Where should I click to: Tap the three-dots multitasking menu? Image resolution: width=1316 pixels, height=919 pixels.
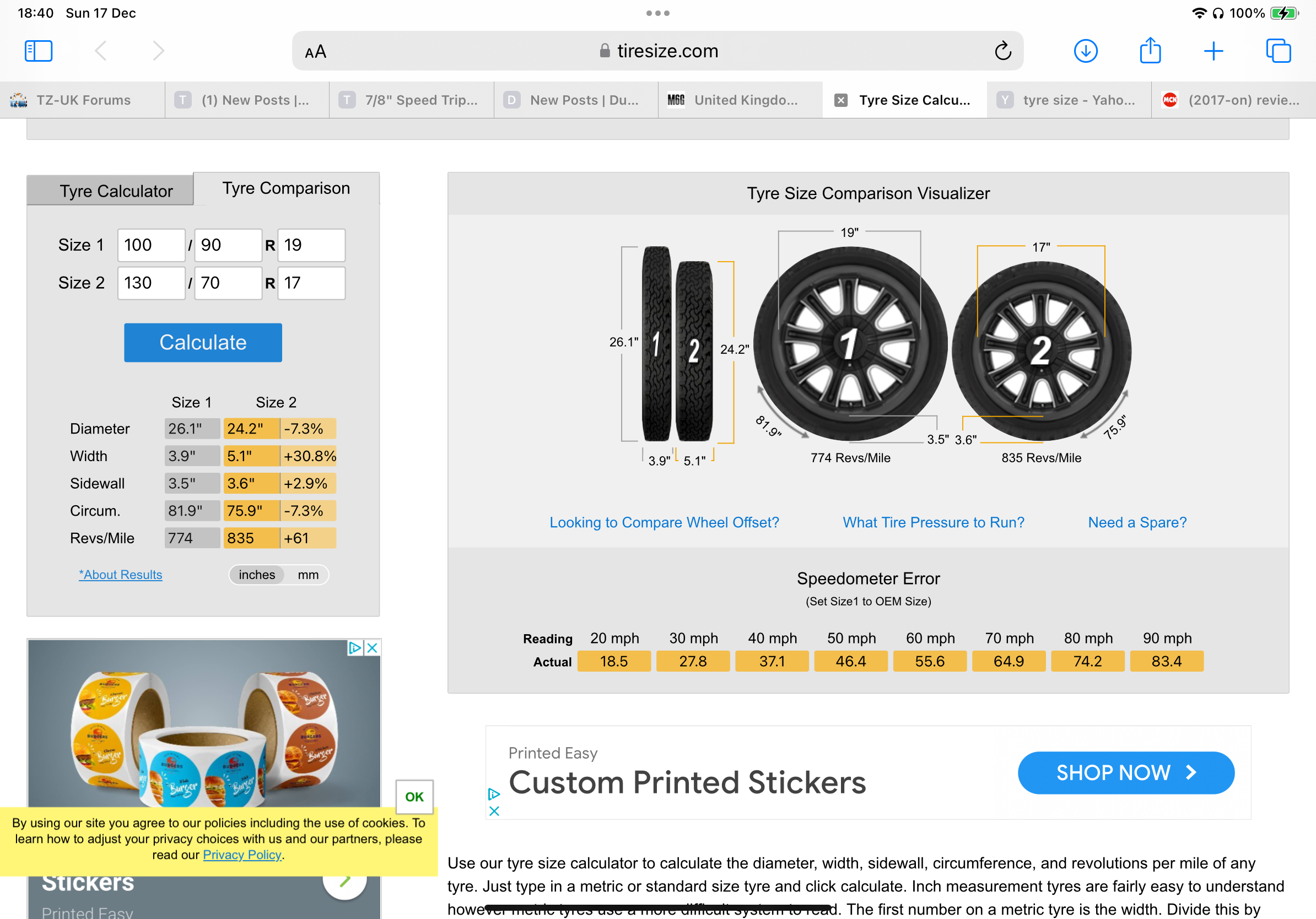point(657,13)
